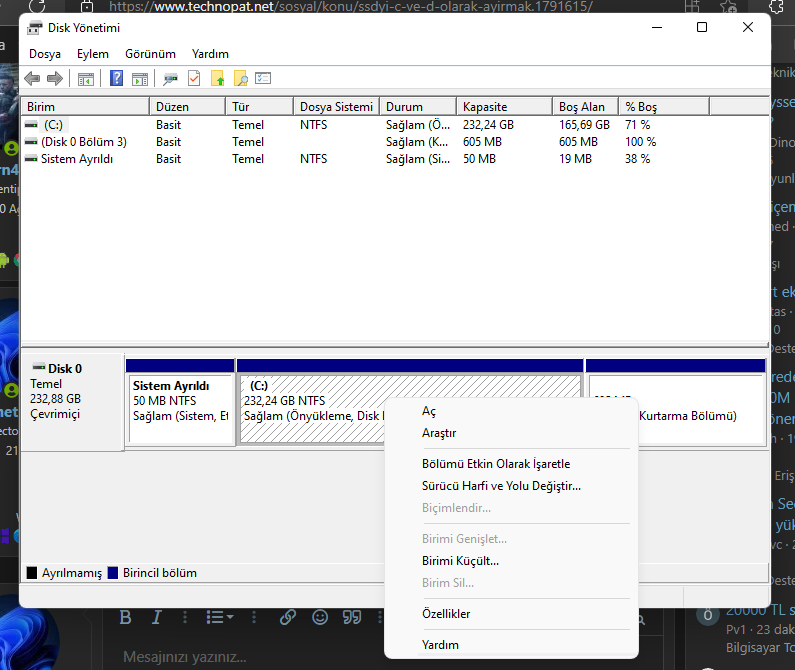Screen dimensions: 795x670
Task: Sort by the % Boş column header
Action: [x=664, y=107]
